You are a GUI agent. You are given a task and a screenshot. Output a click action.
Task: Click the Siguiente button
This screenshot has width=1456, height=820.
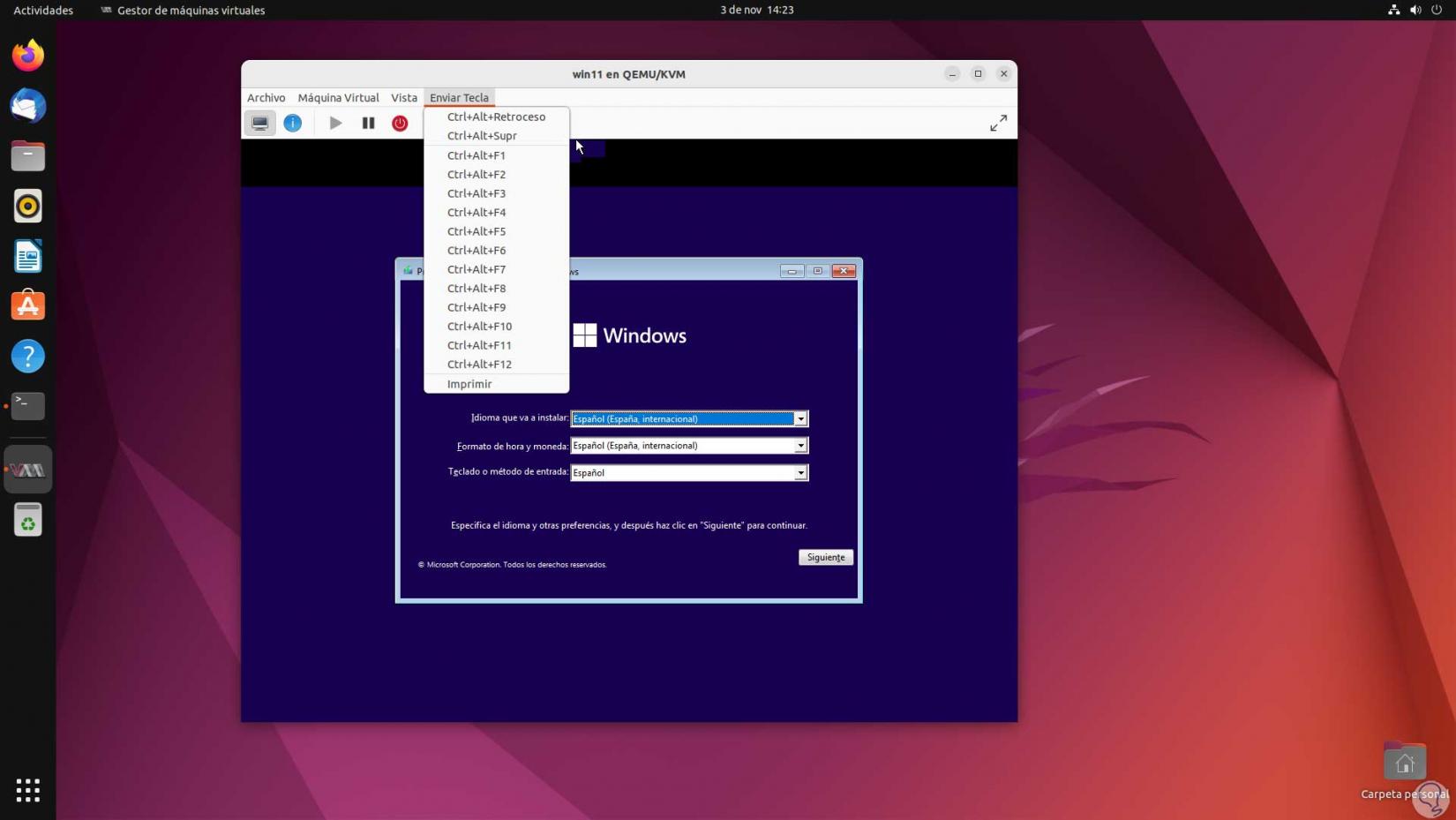(x=825, y=557)
